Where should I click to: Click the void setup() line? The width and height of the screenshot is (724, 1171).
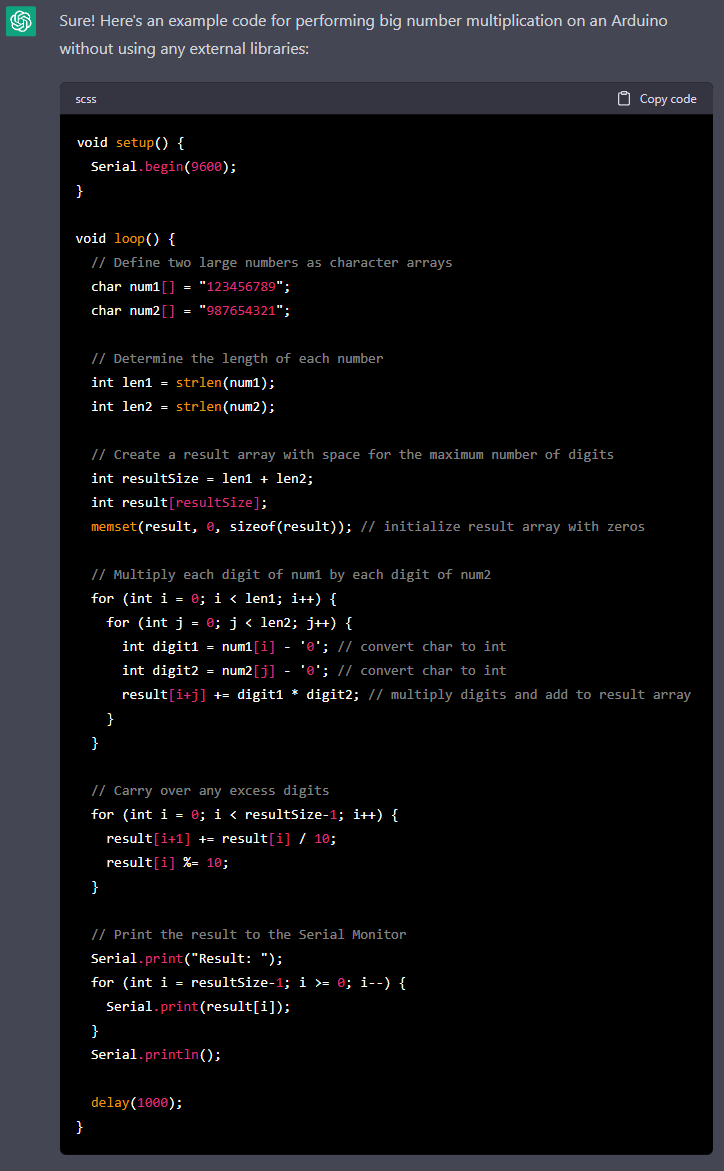click(x=130, y=142)
